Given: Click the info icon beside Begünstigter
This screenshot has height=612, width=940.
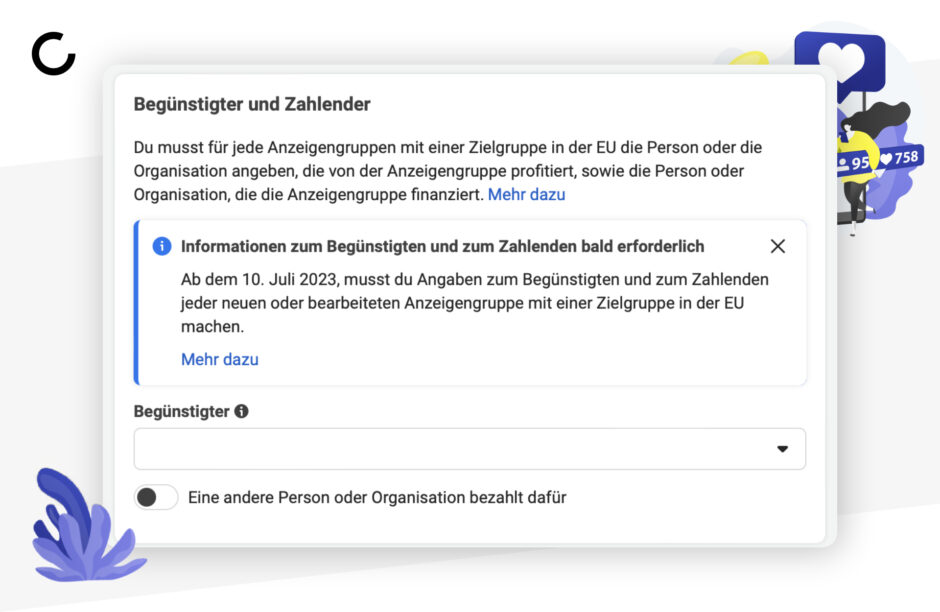Looking at the screenshot, I should pos(242,411).
